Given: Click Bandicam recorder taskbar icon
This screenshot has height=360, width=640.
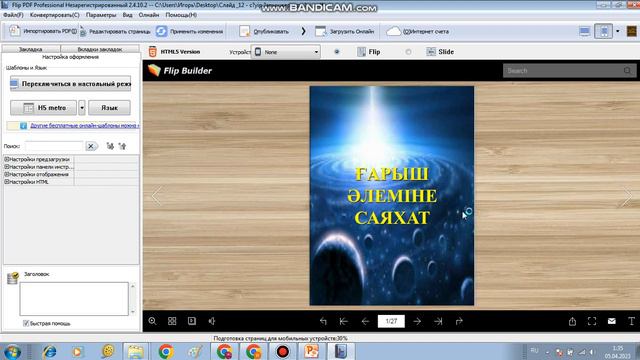Looking at the screenshot, I should click(282, 351).
